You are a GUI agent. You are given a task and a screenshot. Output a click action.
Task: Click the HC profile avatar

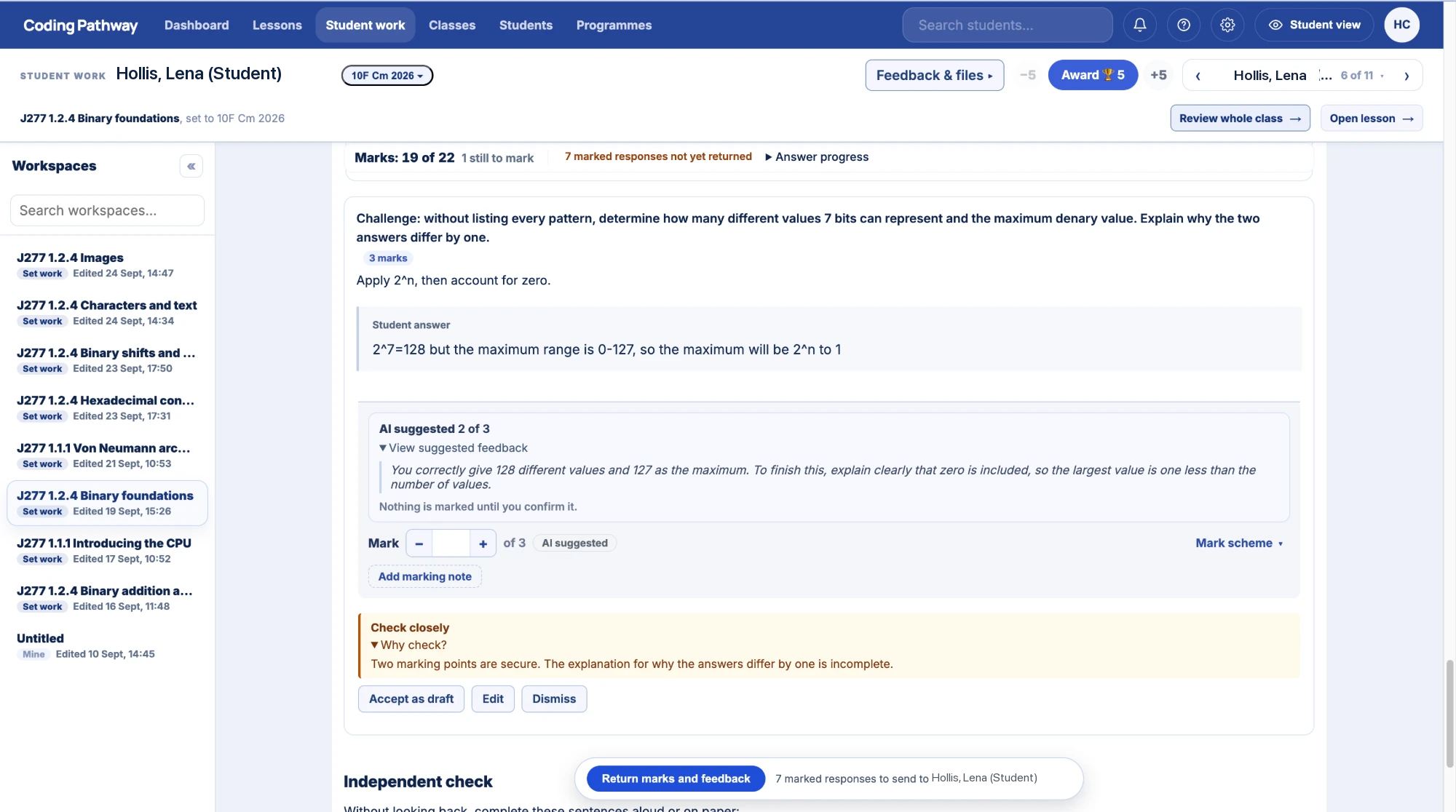tap(1401, 25)
